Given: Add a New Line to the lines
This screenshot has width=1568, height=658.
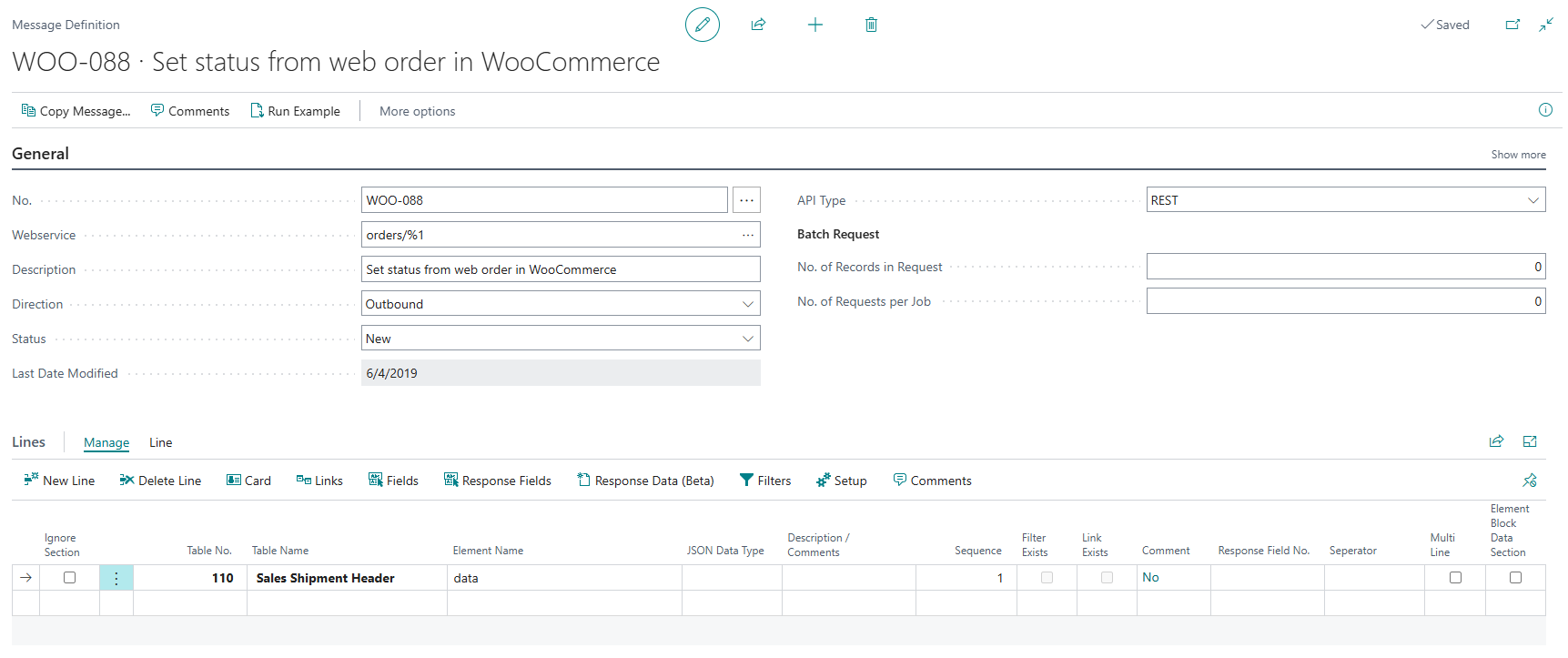Looking at the screenshot, I should pos(59,481).
